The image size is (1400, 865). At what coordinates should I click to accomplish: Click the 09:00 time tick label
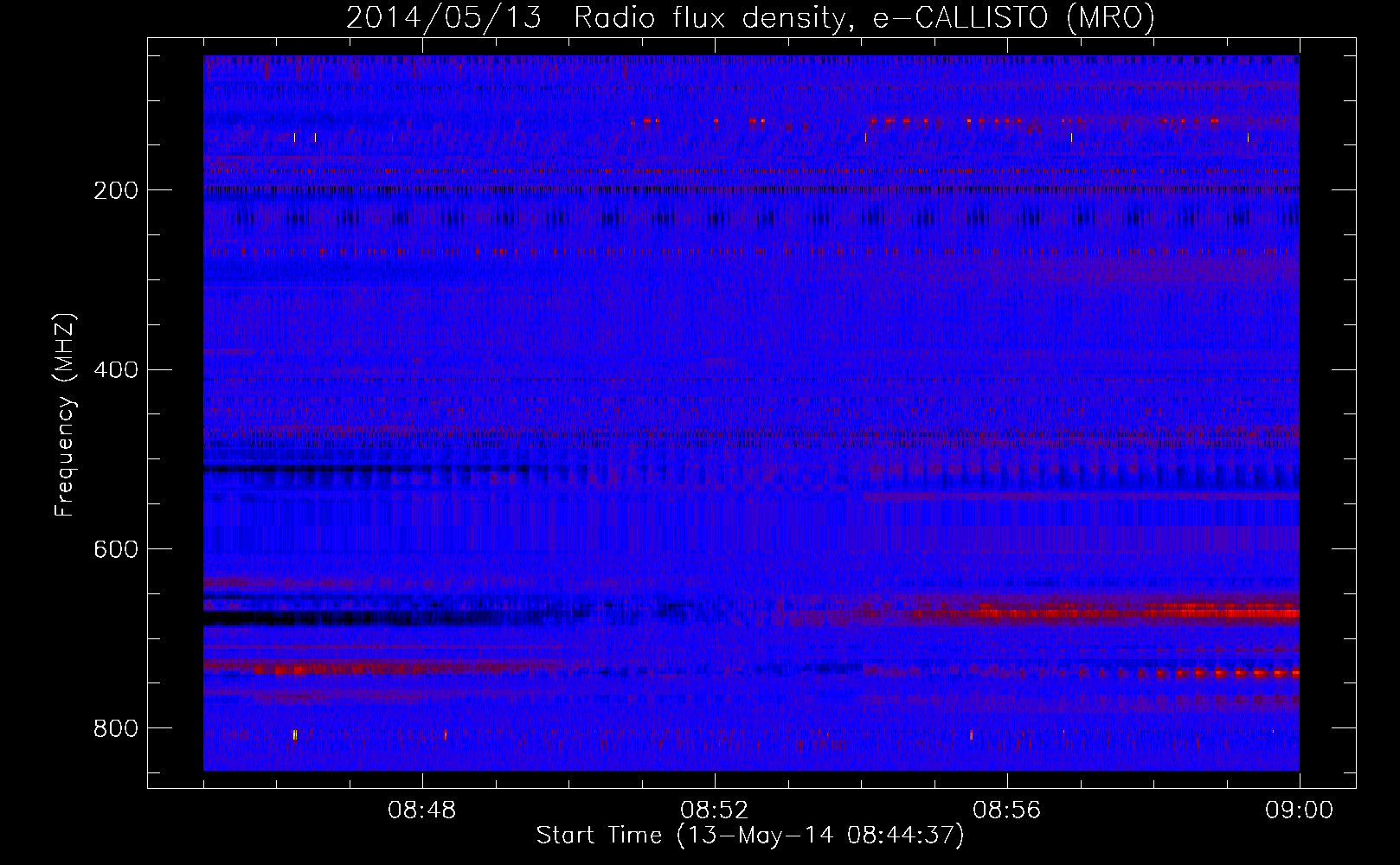(x=1299, y=811)
